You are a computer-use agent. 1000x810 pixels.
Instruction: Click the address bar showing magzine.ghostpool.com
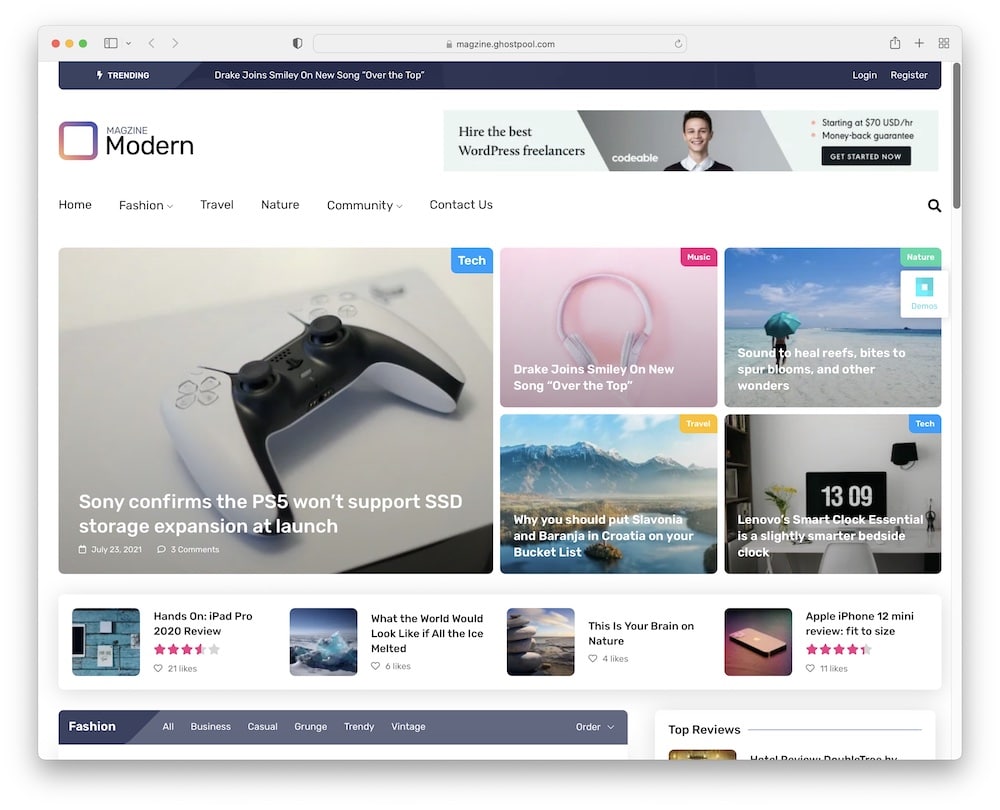(x=500, y=43)
